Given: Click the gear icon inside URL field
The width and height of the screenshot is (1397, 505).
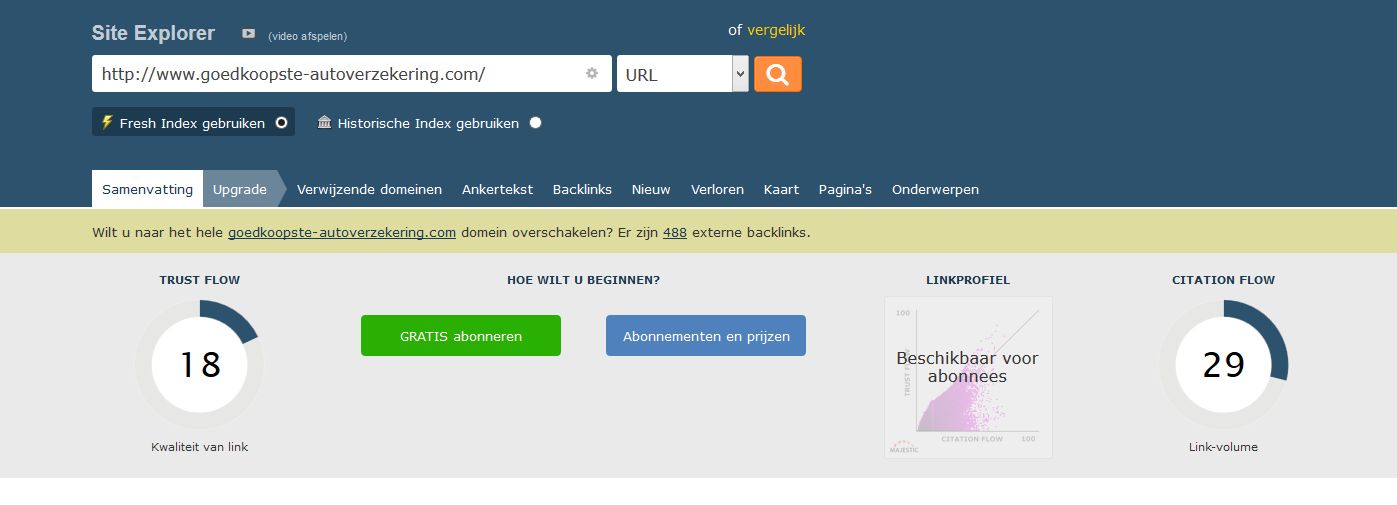Looking at the screenshot, I should pos(592,73).
